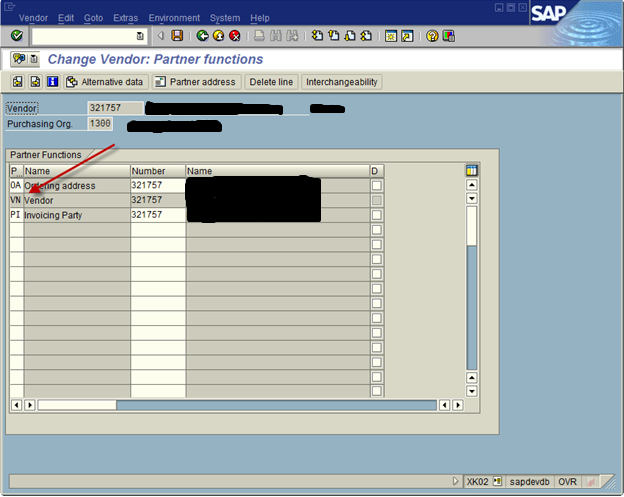The image size is (624, 497).
Task: Tick deletion checkbox for Invoicing Party row
Action: click(376, 215)
